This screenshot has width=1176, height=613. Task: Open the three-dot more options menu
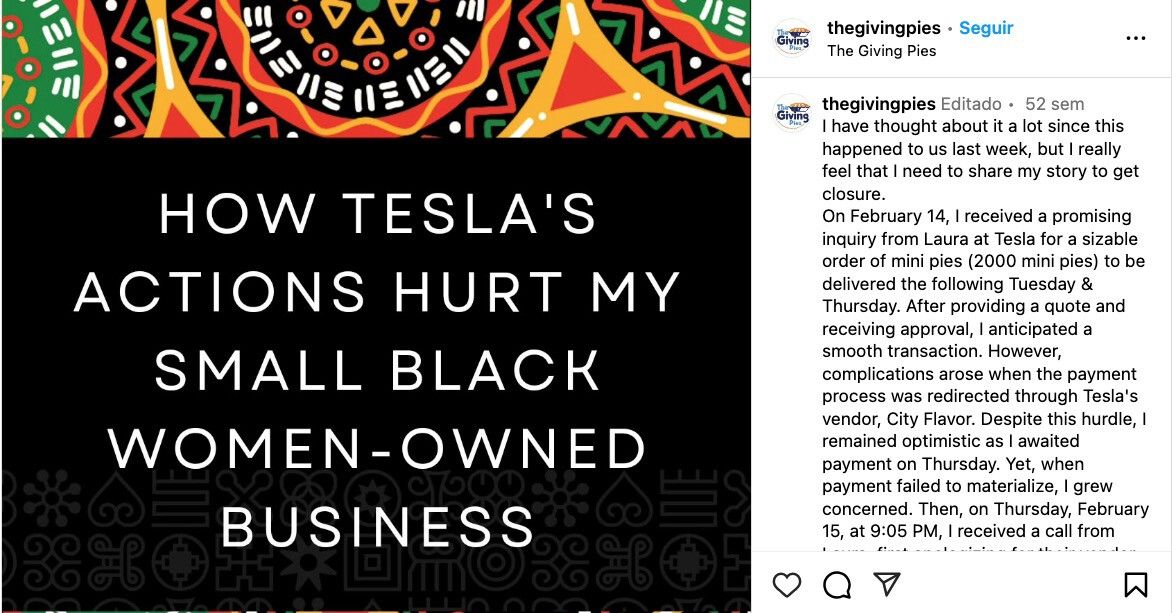pos(1136,39)
